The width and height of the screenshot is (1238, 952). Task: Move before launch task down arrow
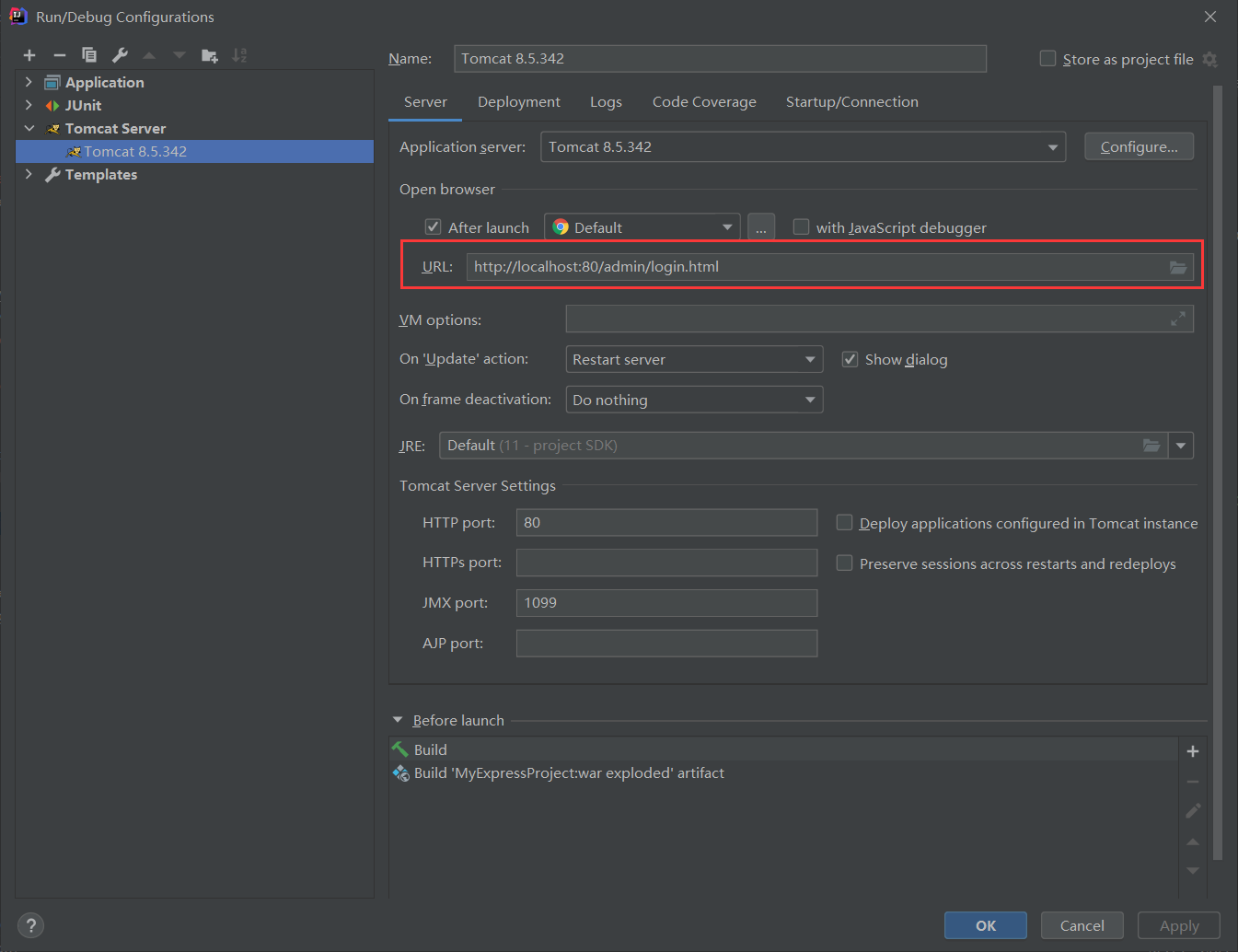1193,870
